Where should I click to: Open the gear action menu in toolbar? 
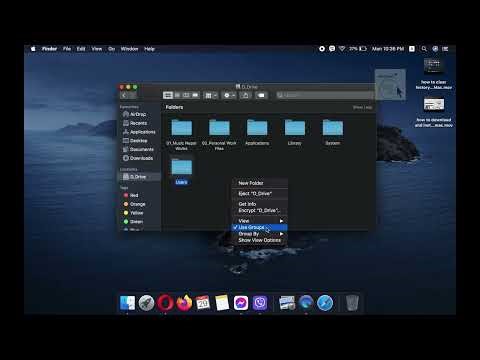tap(229, 95)
